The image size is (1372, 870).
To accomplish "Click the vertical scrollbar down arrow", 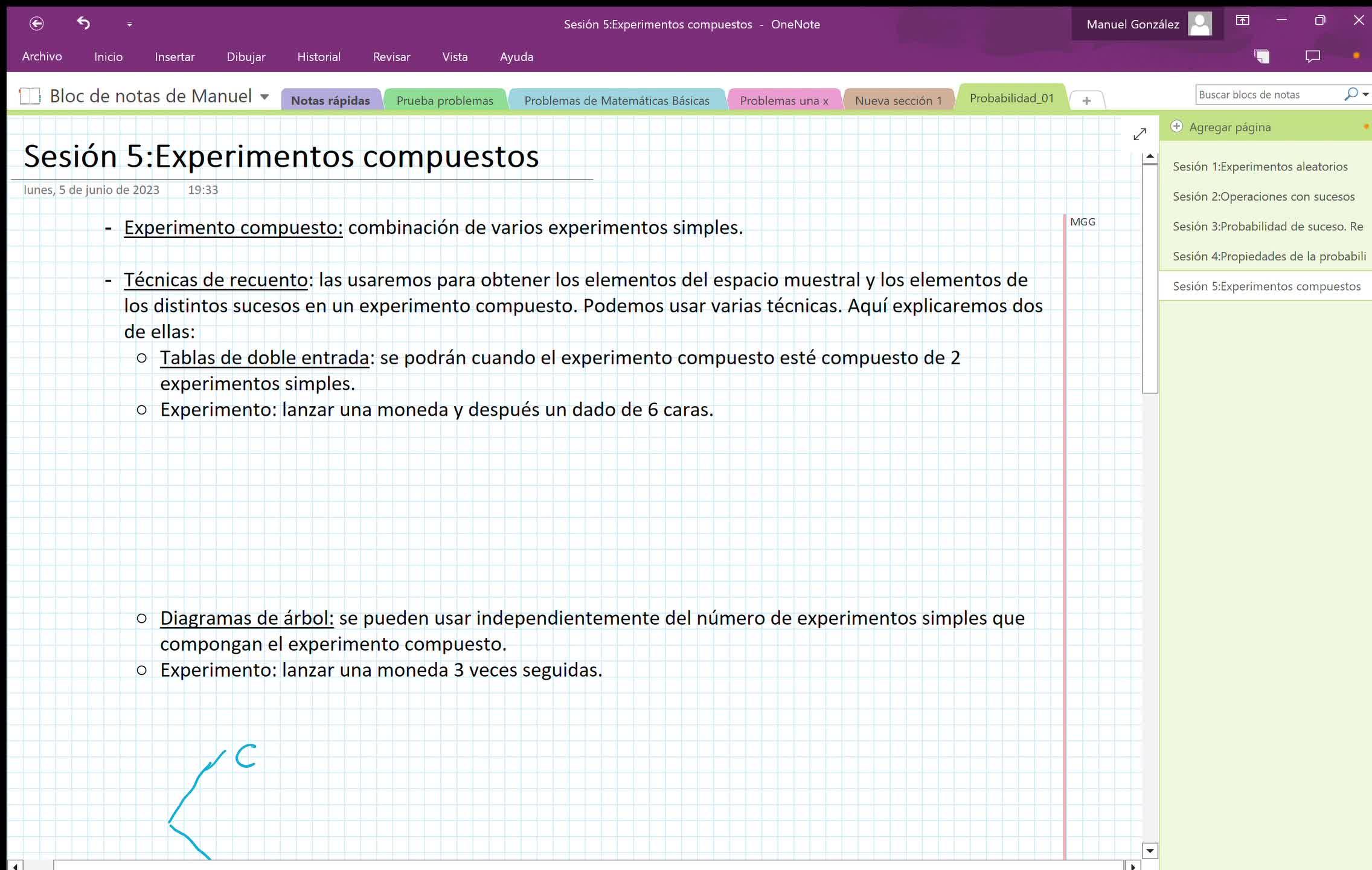I will coord(1150,851).
